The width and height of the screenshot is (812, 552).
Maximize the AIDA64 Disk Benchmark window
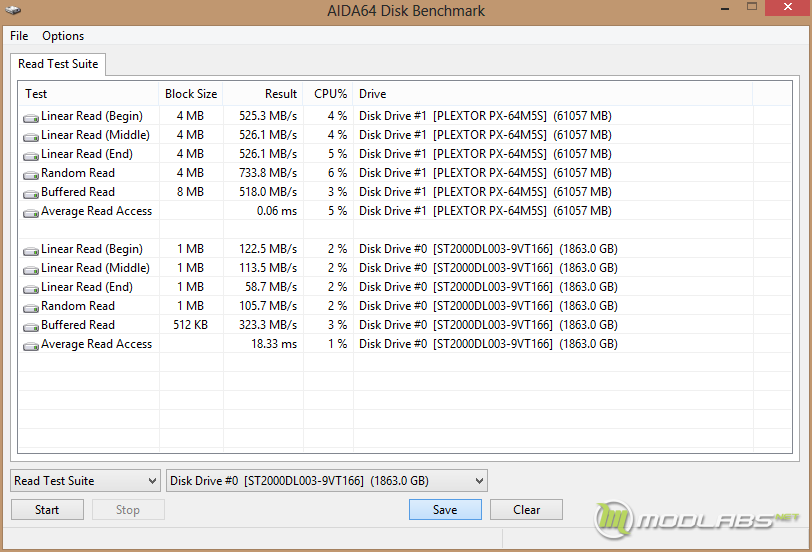(752, 7)
